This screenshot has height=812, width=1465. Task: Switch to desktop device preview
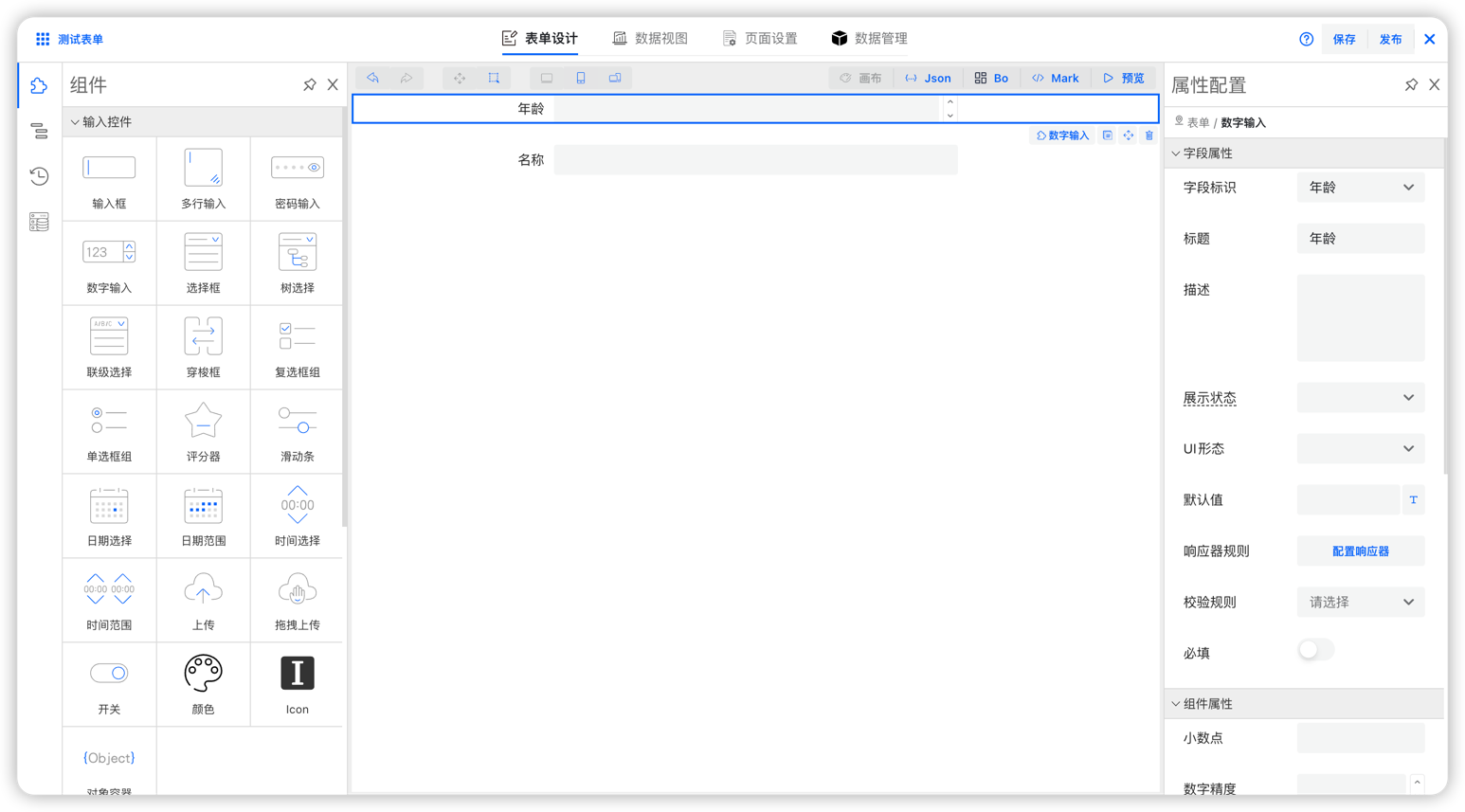point(547,78)
